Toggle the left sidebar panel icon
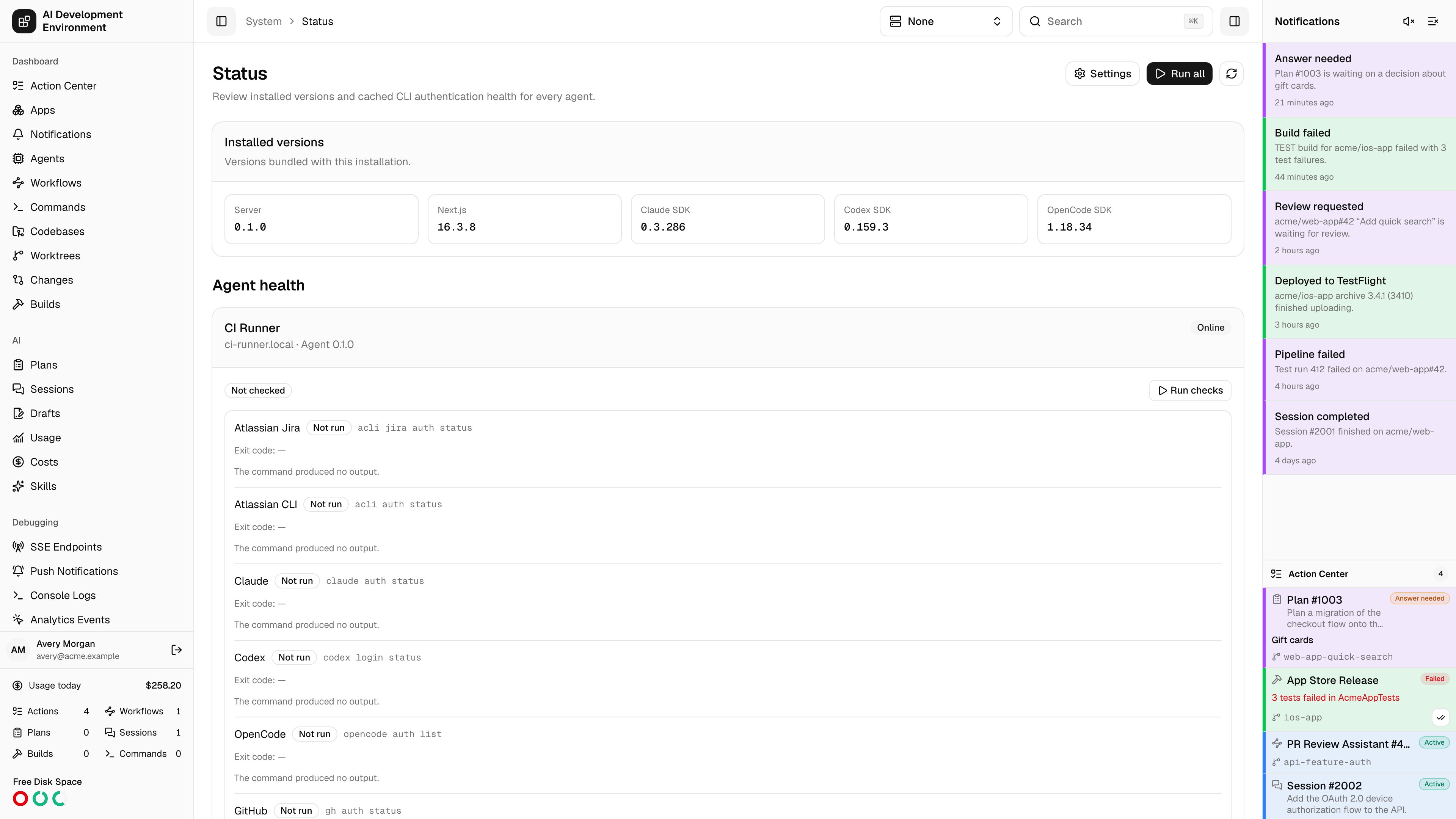1456x819 pixels. (x=221, y=22)
